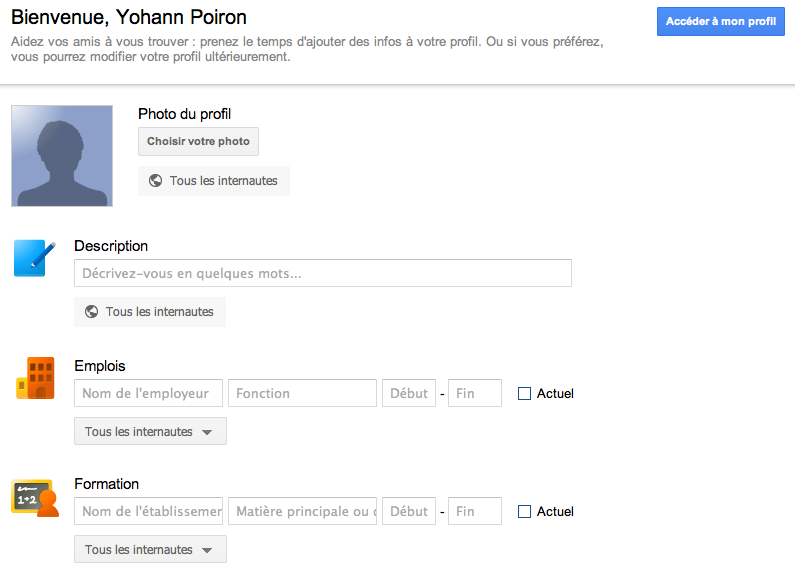Open Emplois visibility dropdown Tous les internautes
The width and height of the screenshot is (795, 570).
click(x=150, y=432)
